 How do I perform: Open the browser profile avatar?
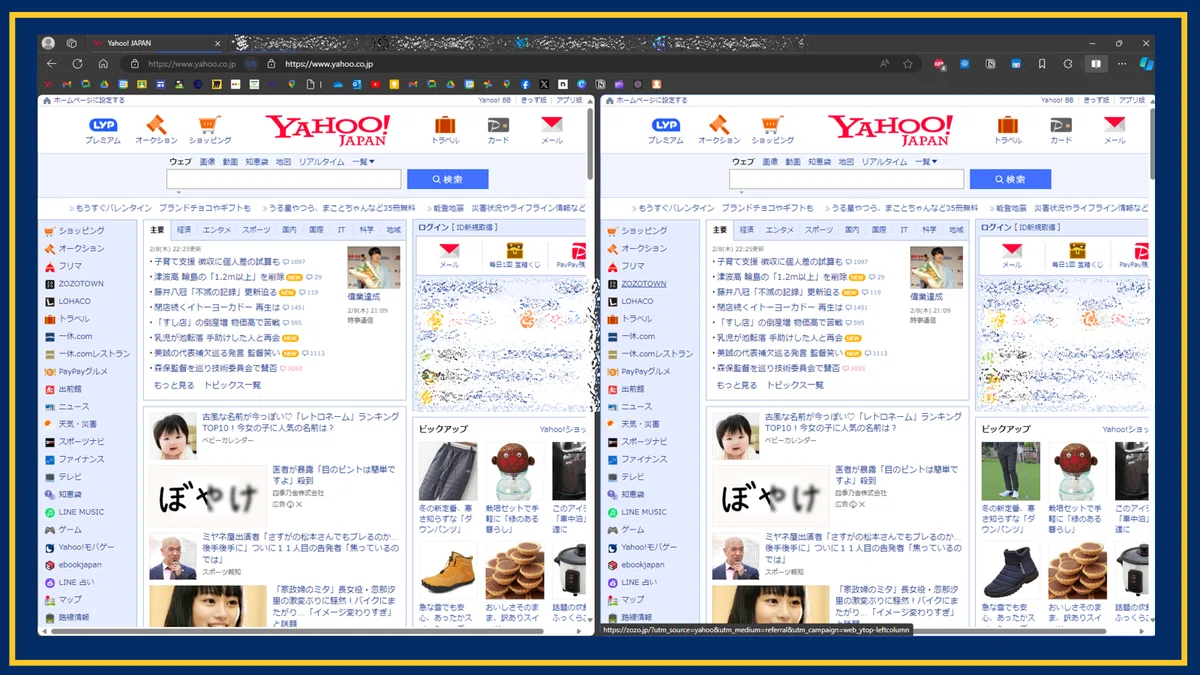[48, 44]
